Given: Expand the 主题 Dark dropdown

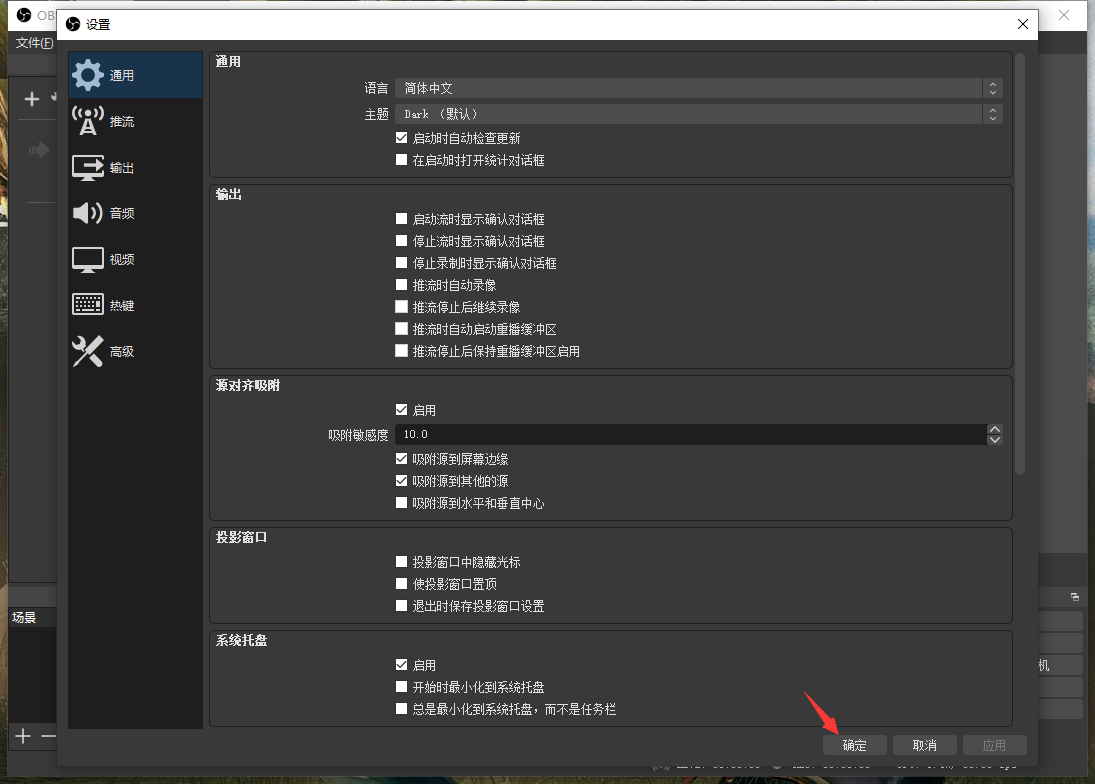Looking at the screenshot, I should [697, 114].
